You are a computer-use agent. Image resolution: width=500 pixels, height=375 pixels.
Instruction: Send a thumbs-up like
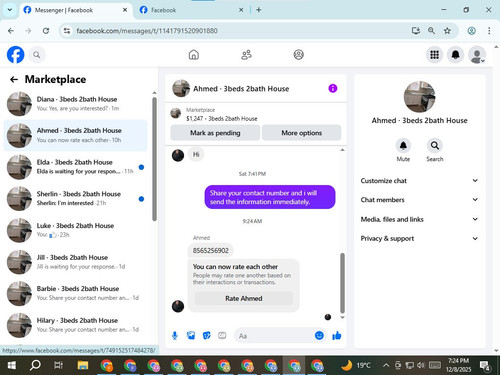[337, 335]
